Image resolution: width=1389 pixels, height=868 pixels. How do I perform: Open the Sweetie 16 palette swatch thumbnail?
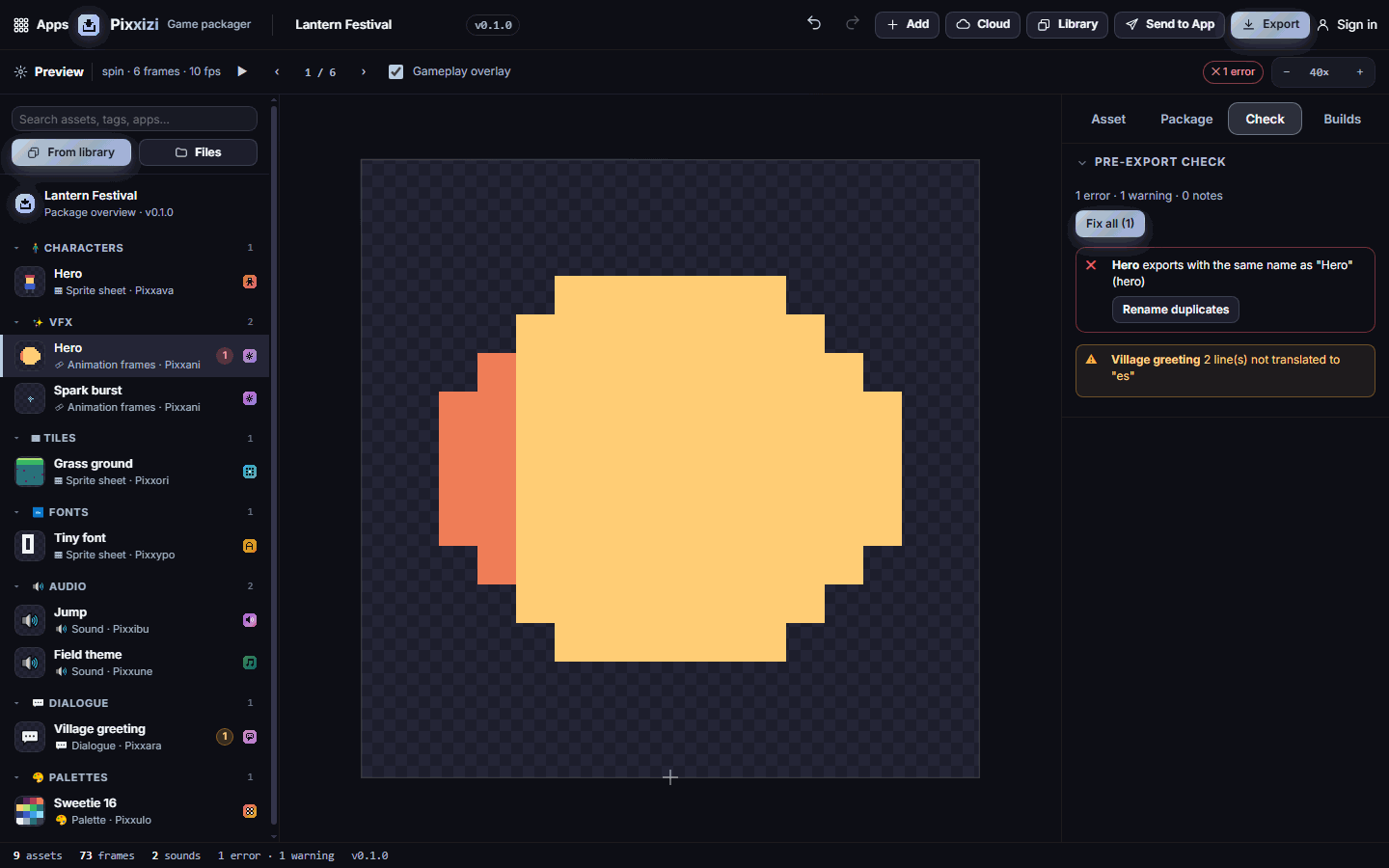pos(30,811)
